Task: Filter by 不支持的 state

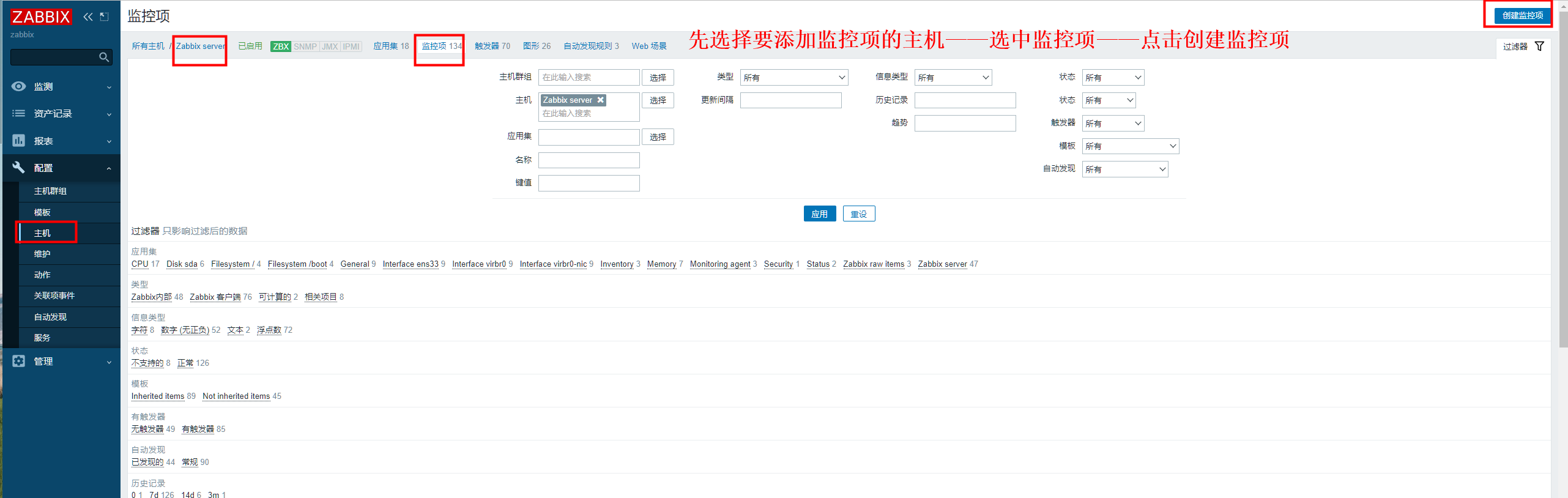Action: pyautogui.click(x=147, y=363)
